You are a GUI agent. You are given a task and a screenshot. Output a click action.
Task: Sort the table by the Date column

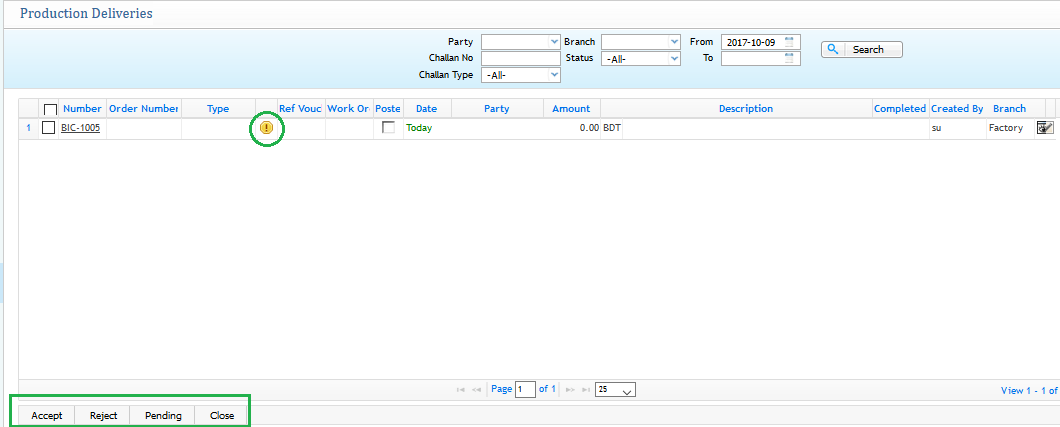tap(426, 108)
